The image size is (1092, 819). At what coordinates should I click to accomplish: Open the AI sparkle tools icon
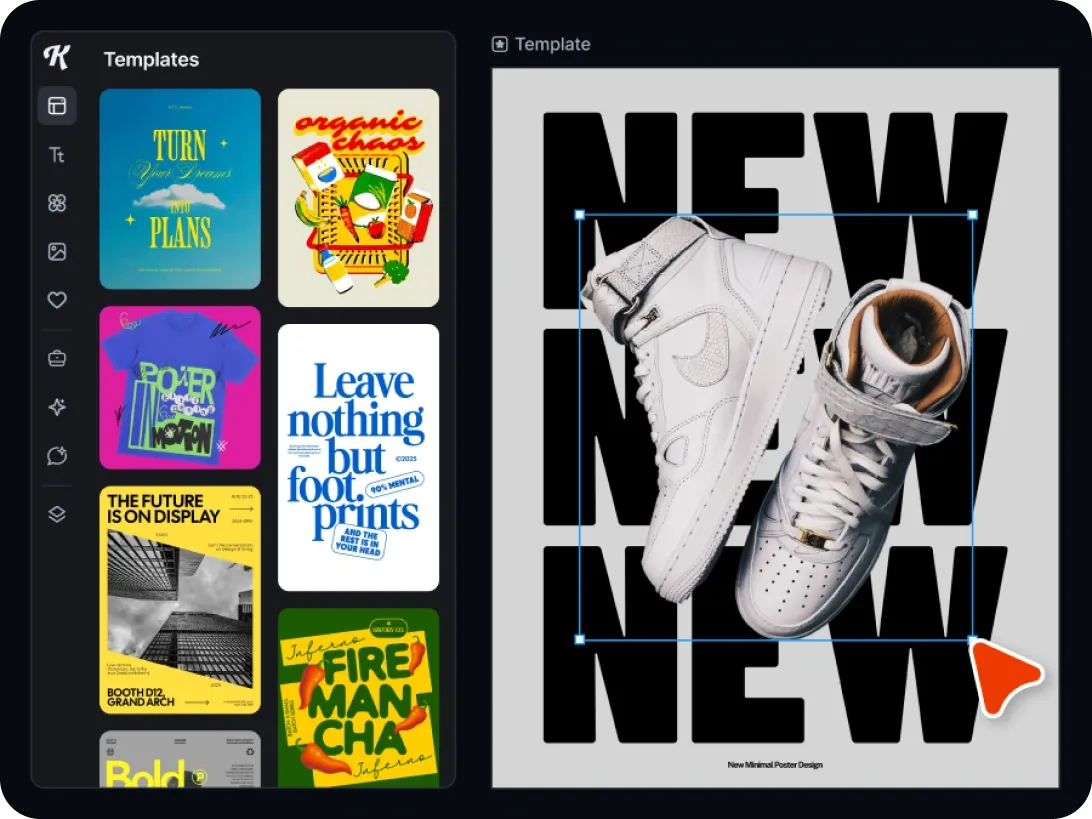(57, 407)
